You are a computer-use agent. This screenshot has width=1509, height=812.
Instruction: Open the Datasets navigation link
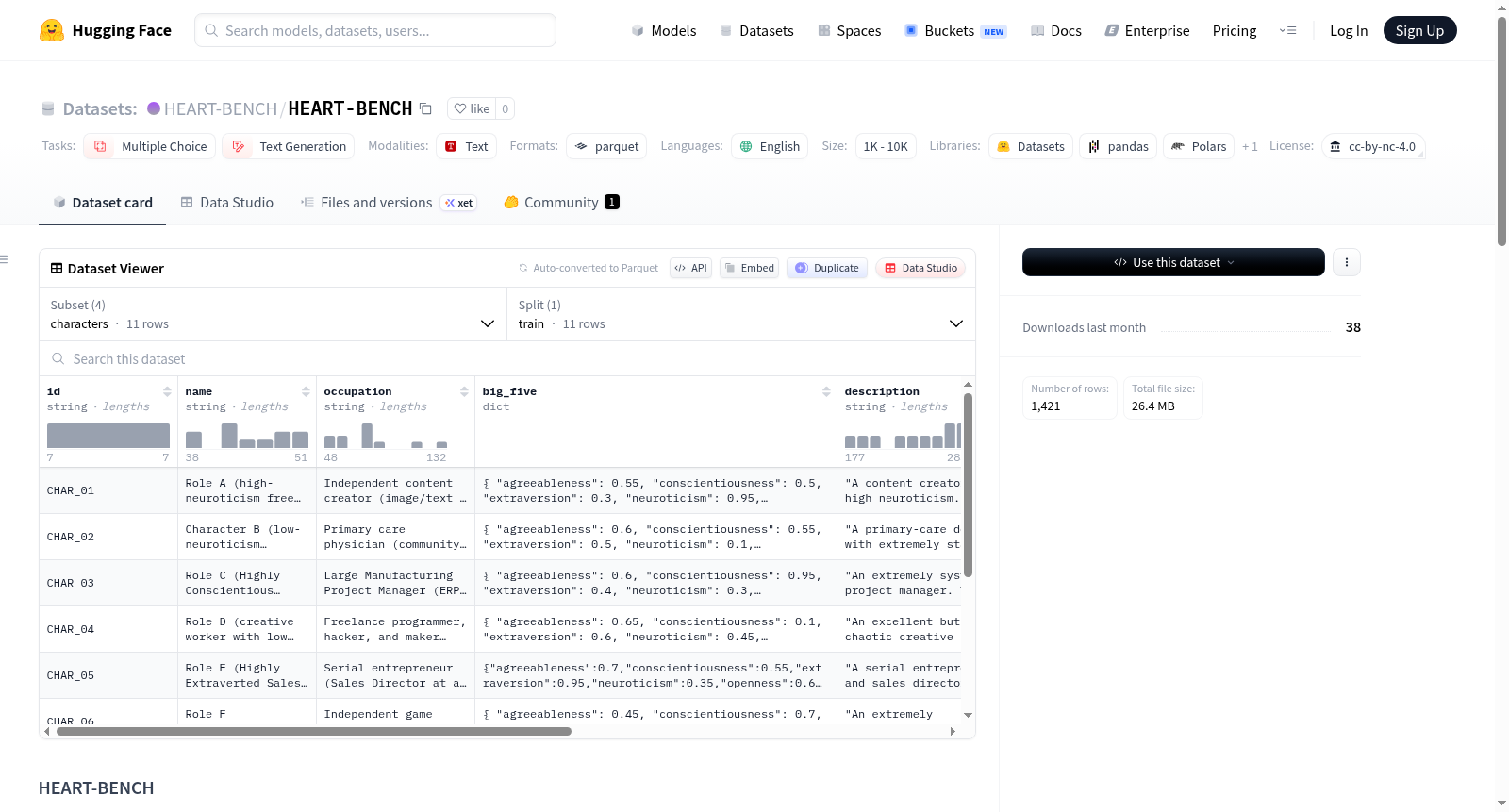[756, 30]
